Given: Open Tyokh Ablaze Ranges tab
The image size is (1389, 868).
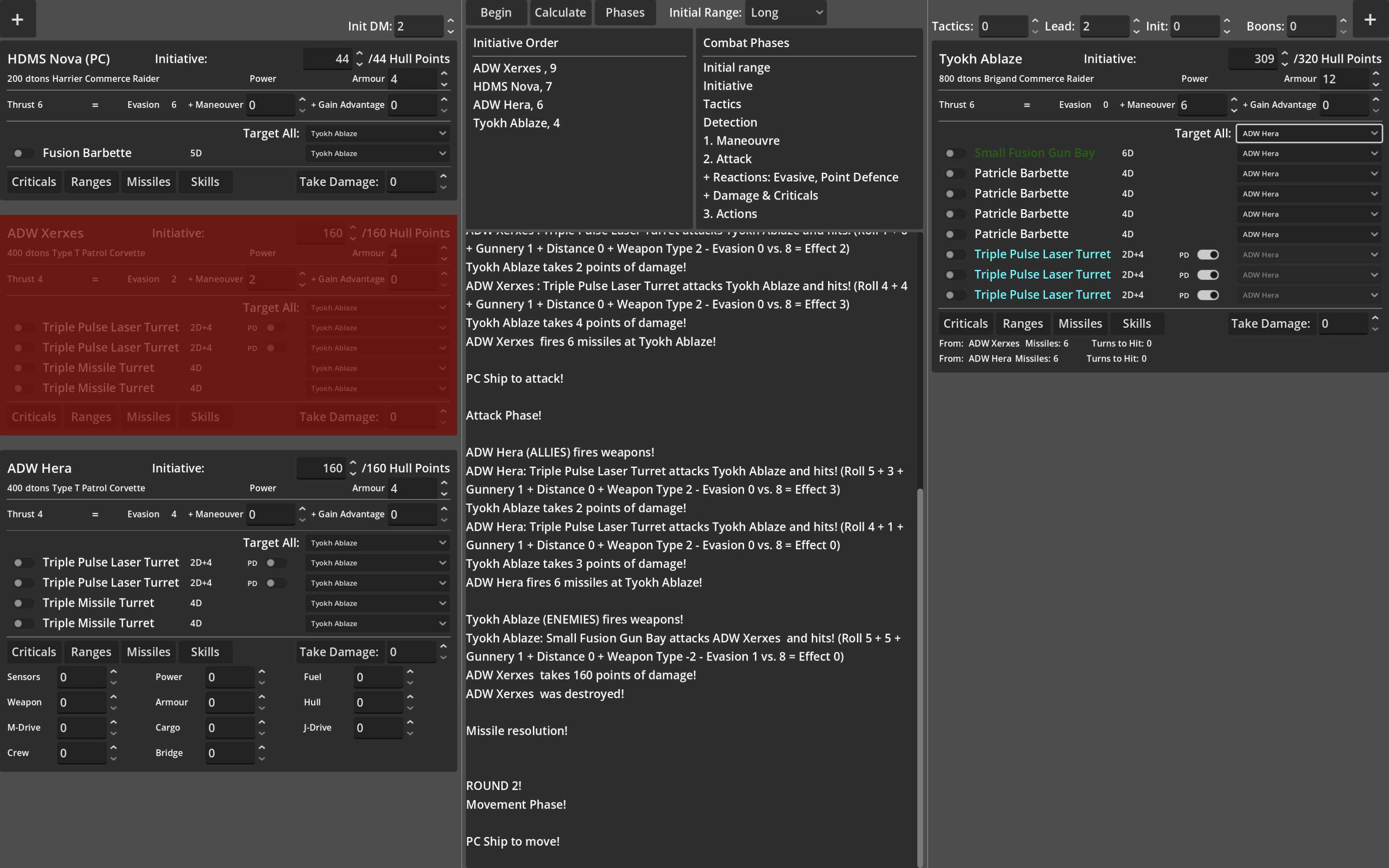Looking at the screenshot, I should tap(1023, 324).
